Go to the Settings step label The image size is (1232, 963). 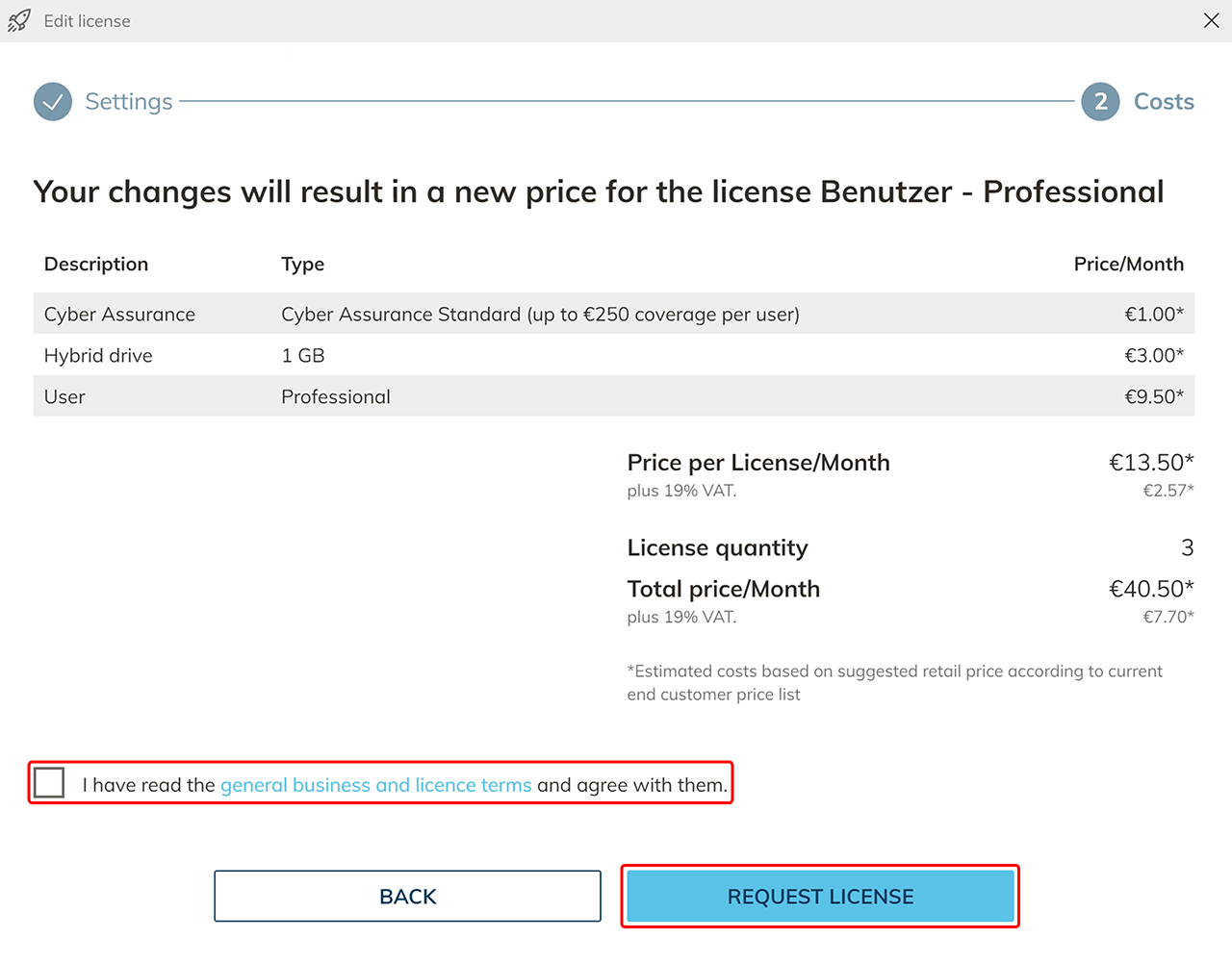click(129, 102)
